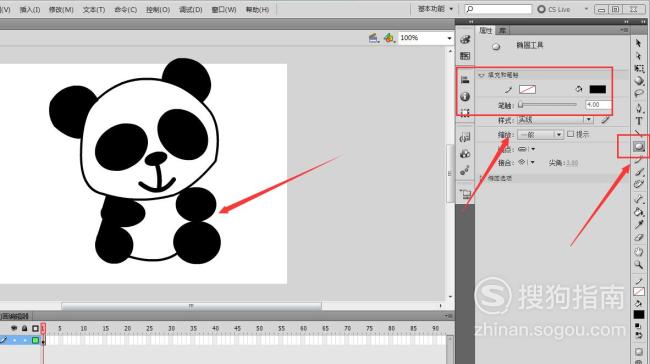650x364 pixels.
Task: Select the Zoom magnifier tool
Action: coord(638,264)
